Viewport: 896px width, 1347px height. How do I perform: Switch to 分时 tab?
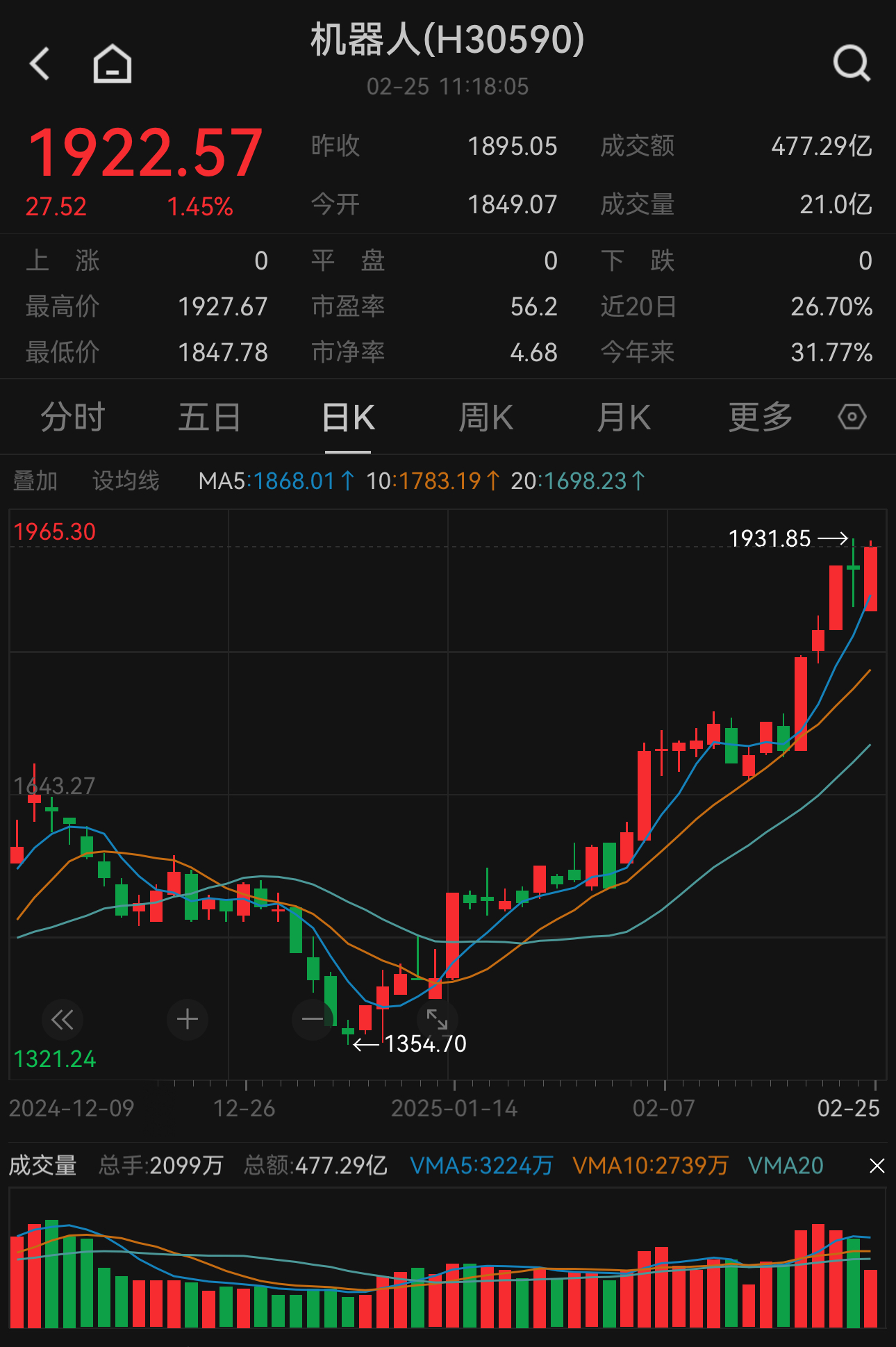73,418
